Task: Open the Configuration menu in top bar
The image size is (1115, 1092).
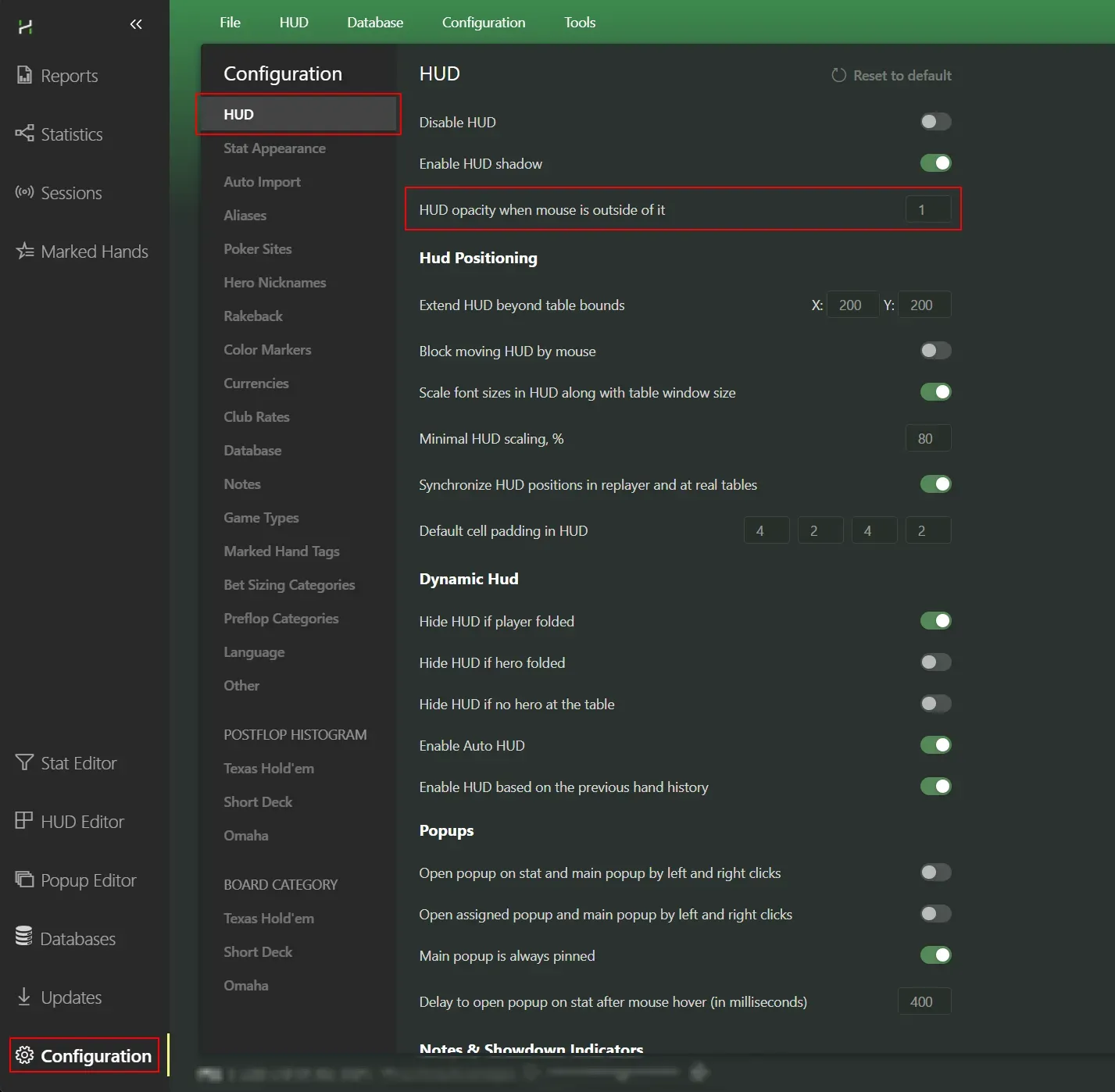Action: click(483, 23)
